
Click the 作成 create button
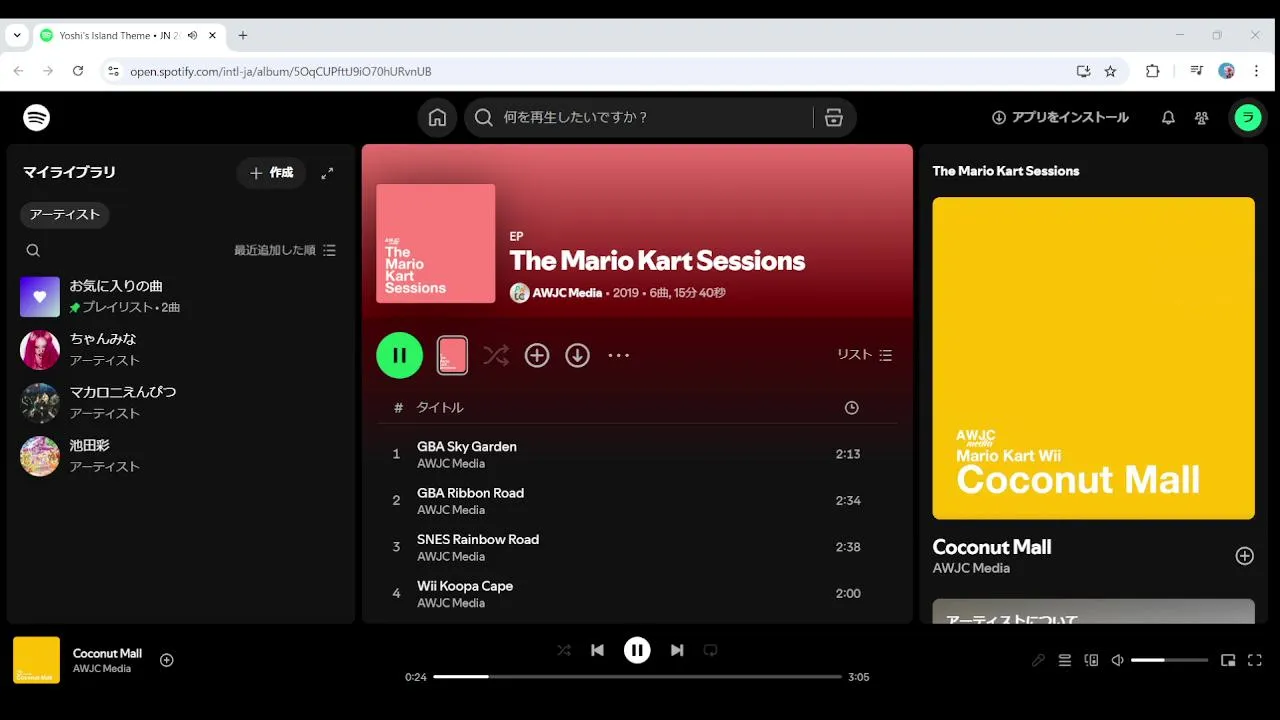pyautogui.click(x=271, y=173)
